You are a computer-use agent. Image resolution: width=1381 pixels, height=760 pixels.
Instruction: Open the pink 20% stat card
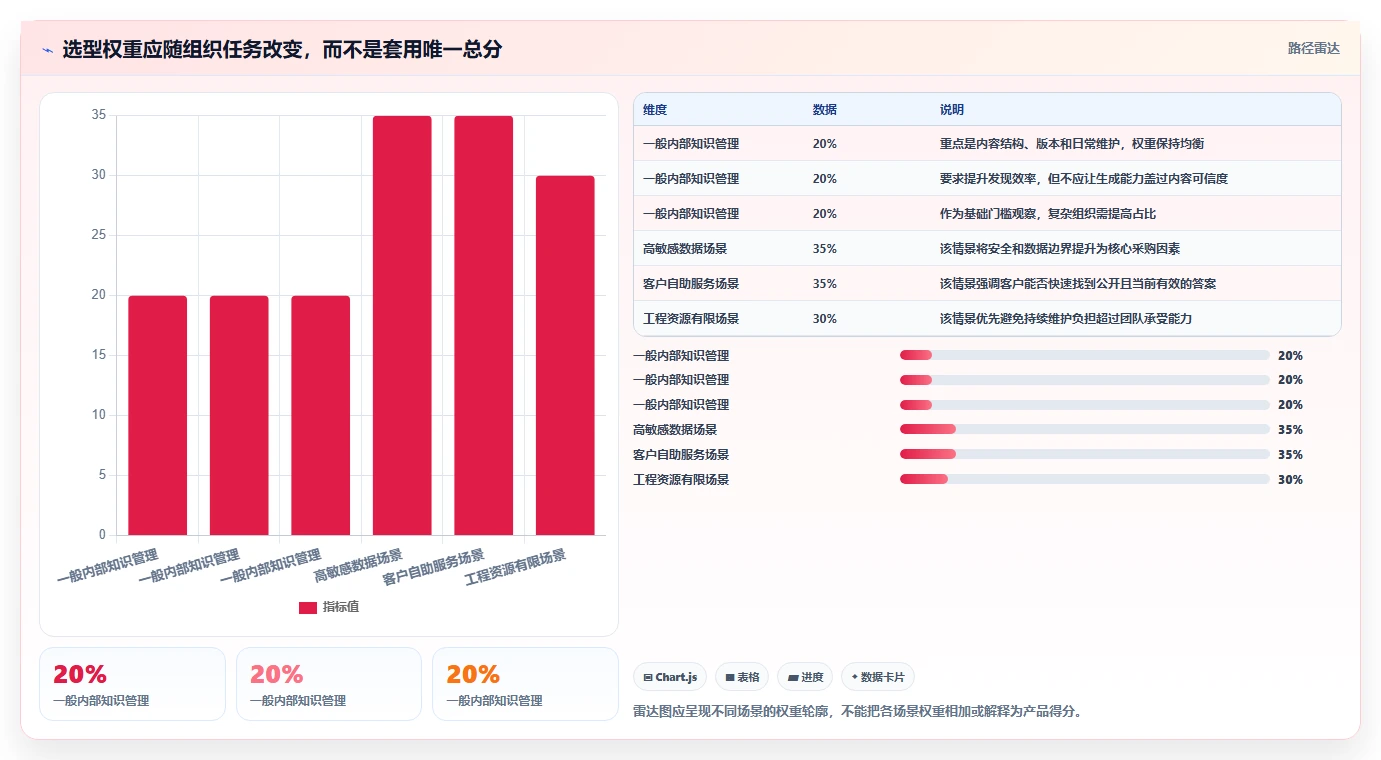point(329,684)
